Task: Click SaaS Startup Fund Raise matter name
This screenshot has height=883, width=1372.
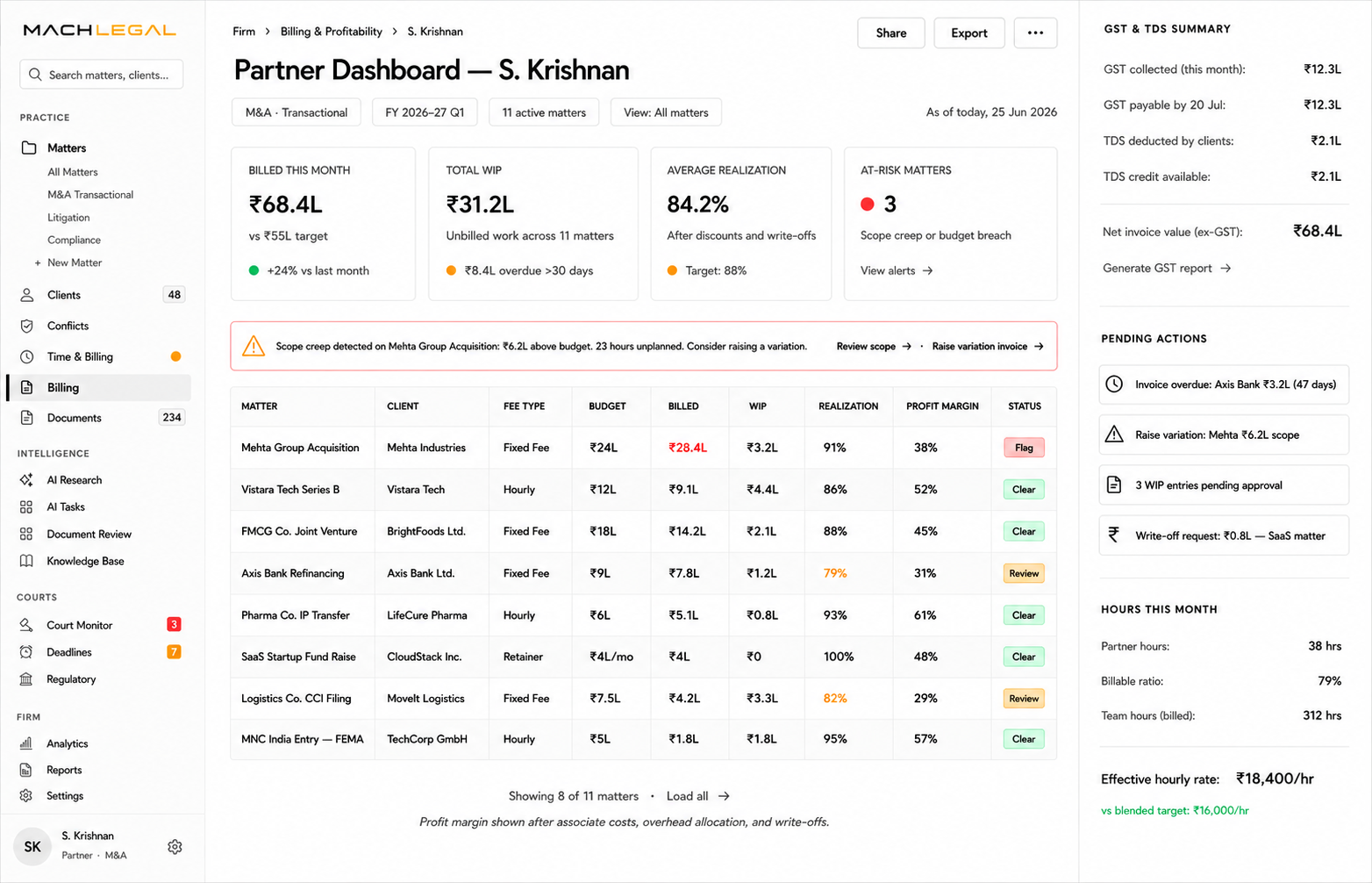Action: pyautogui.click(x=298, y=657)
